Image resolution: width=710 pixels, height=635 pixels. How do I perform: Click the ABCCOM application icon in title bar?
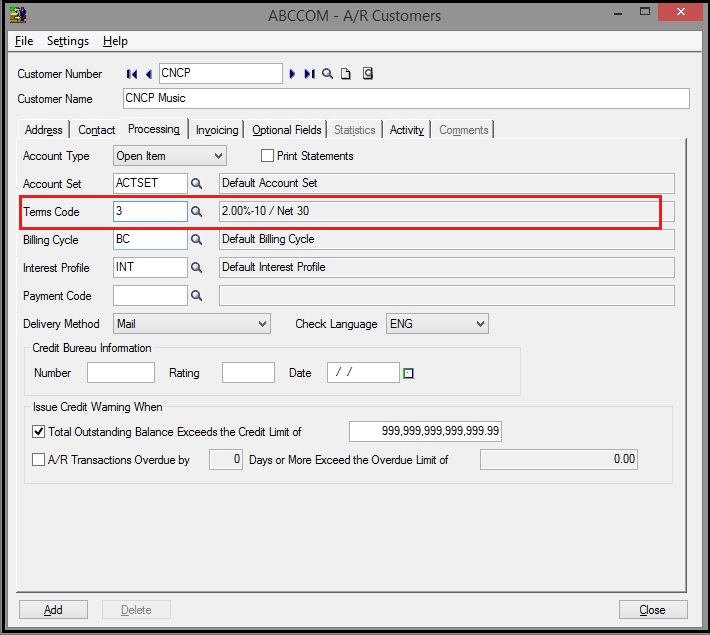[18, 15]
